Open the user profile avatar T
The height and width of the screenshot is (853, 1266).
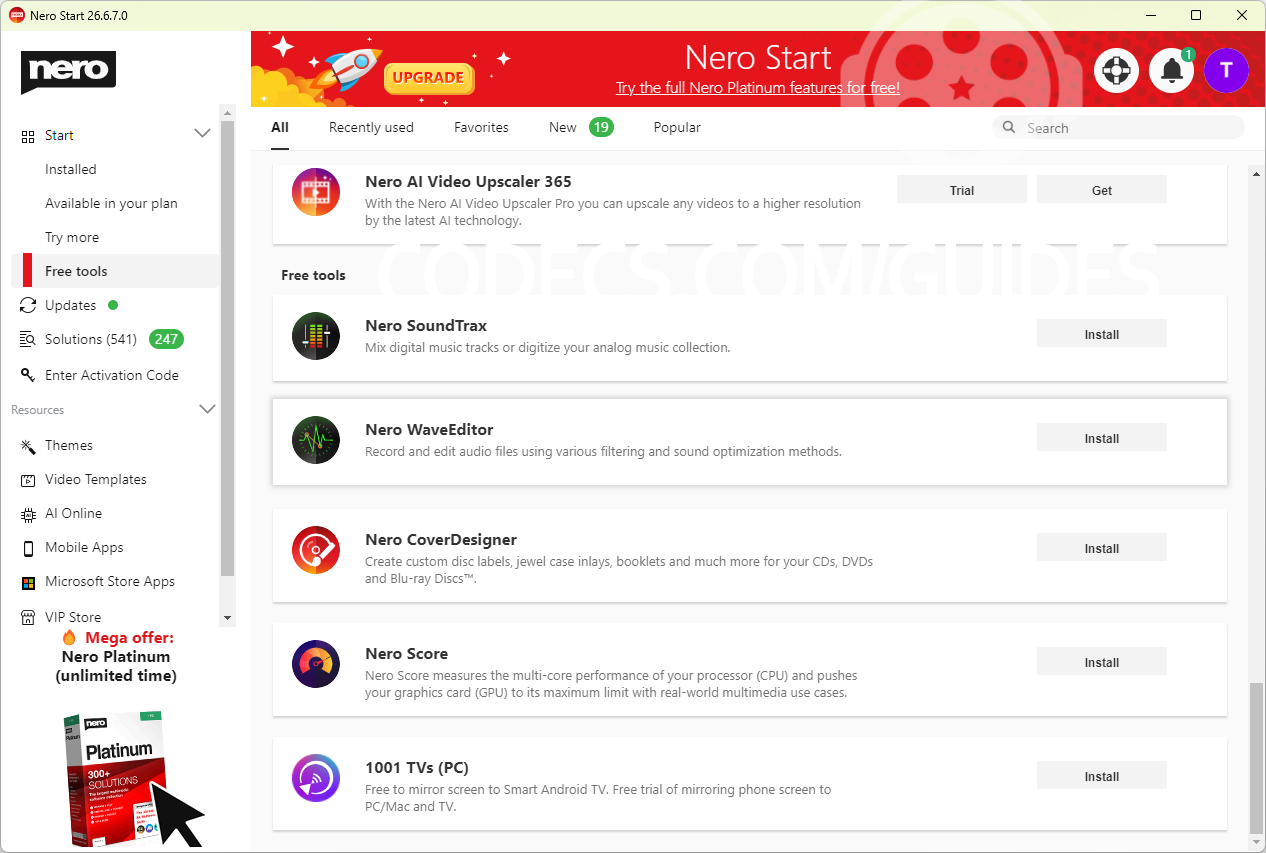(x=1226, y=70)
